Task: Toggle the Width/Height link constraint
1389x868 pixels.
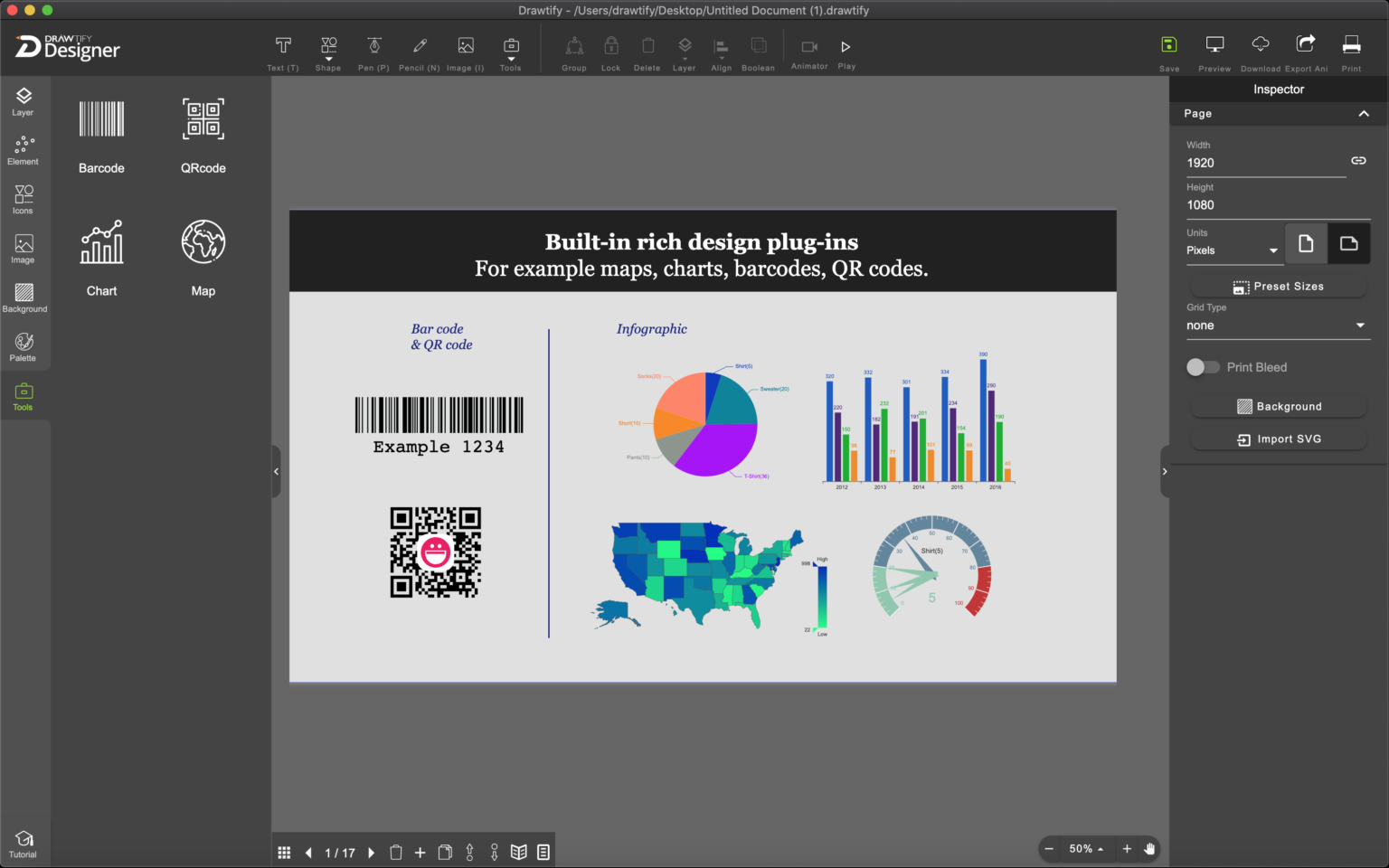Action: [1358, 160]
